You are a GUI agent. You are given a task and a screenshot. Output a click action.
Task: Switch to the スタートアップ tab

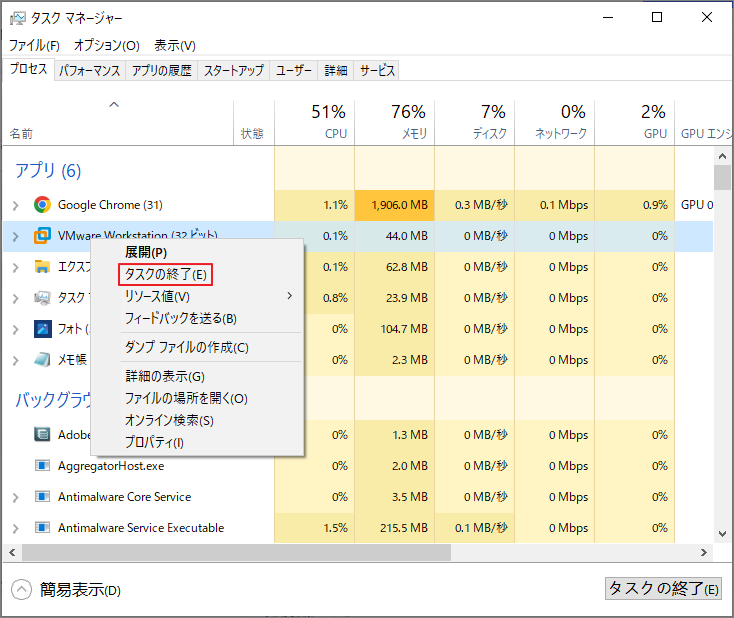coord(234,71)
